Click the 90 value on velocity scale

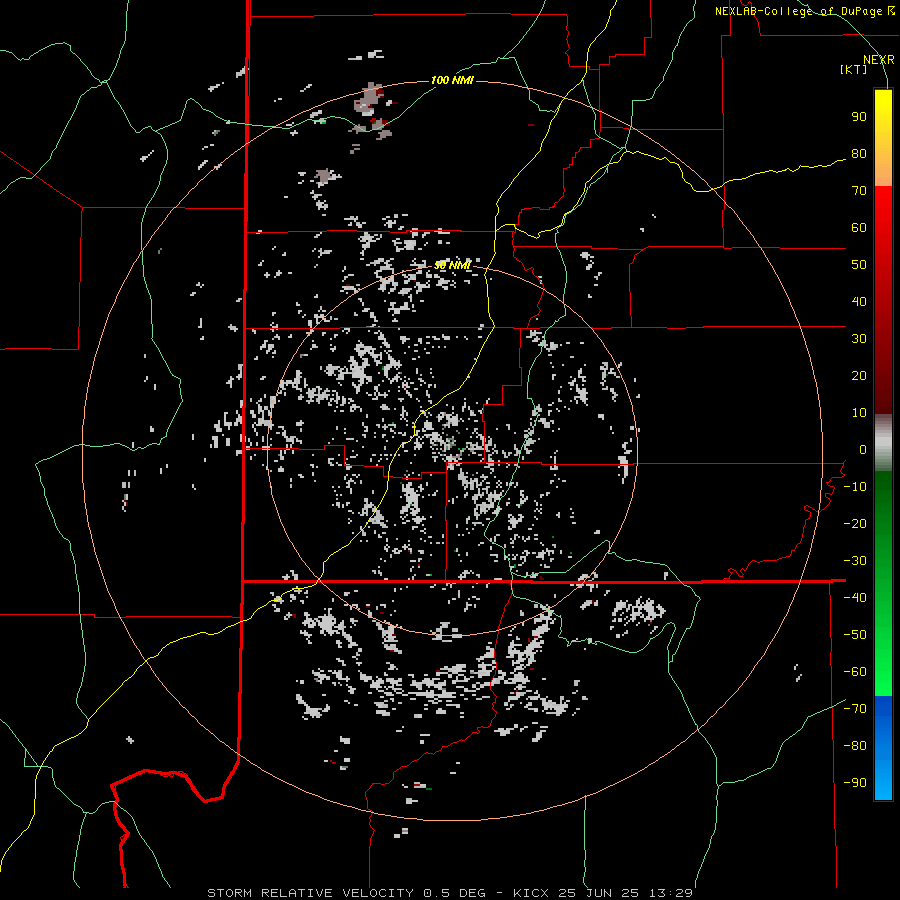click(859, 117)
